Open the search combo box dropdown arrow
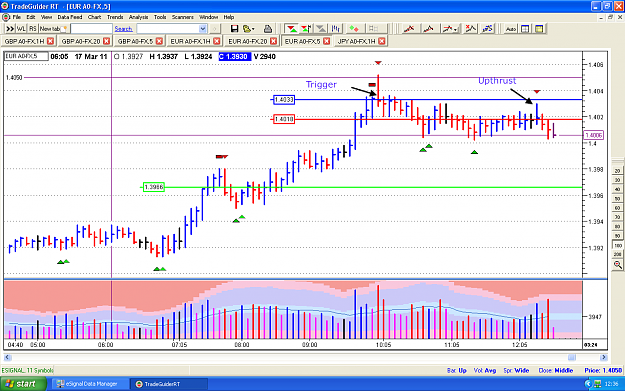Image resolution: width=625 pixels, height=391 pixels. [202, 29]
